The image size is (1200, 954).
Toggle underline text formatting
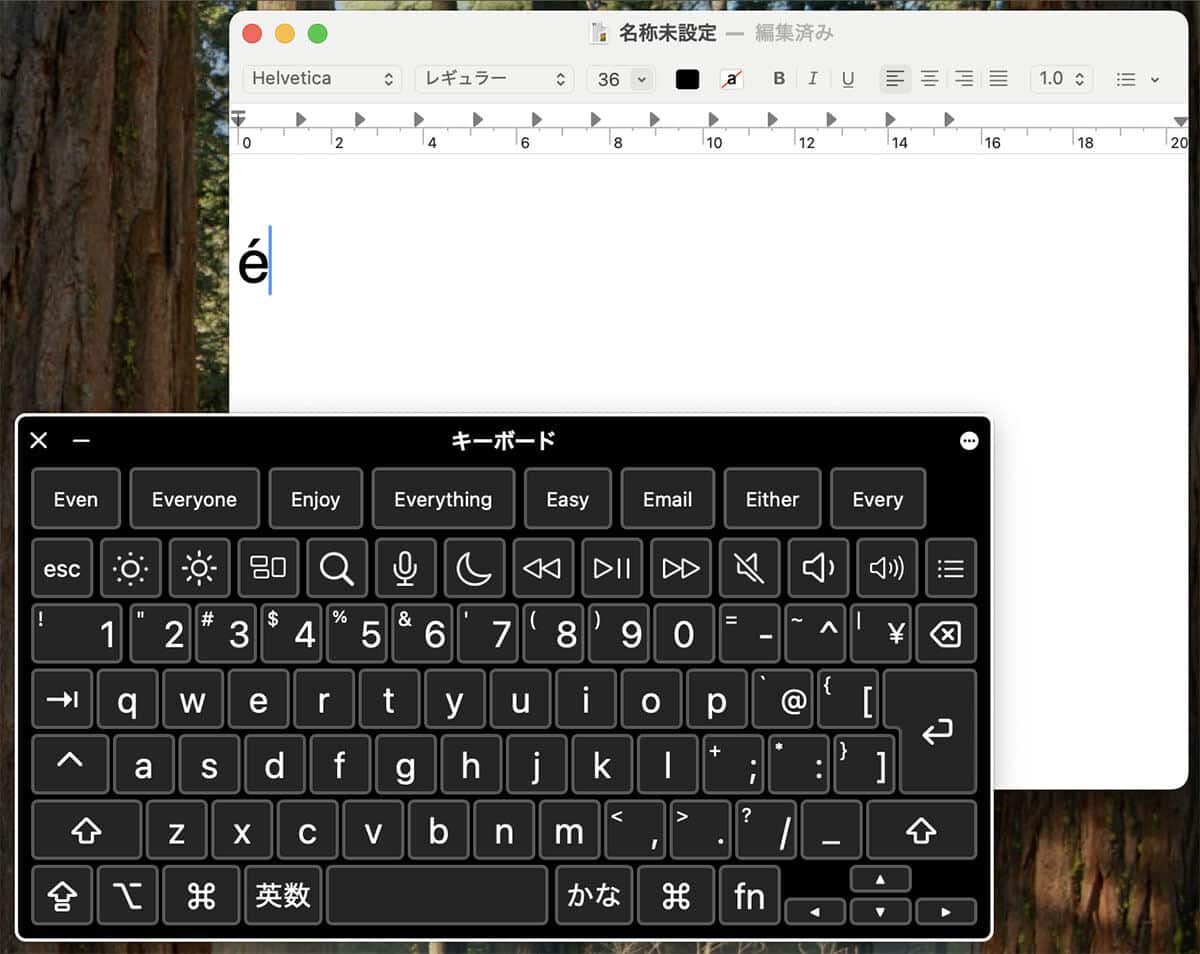pos(848,79)
